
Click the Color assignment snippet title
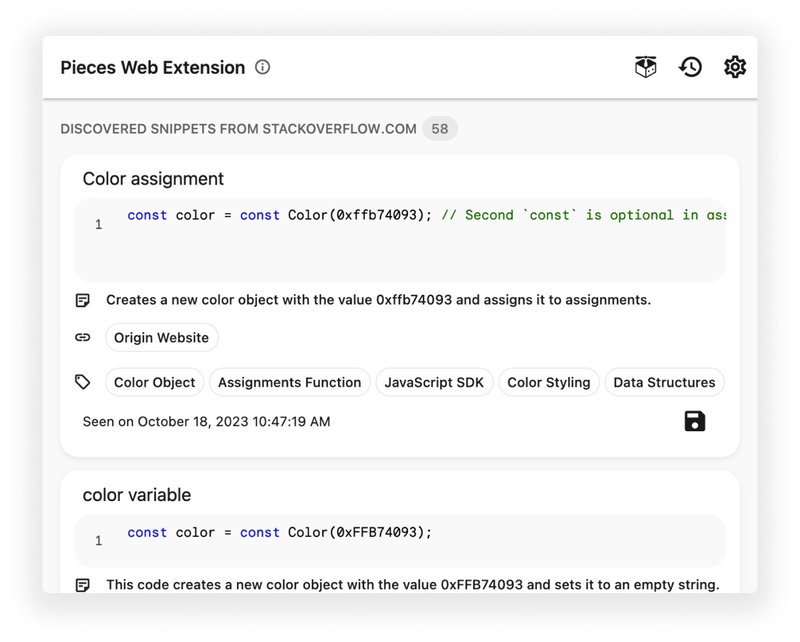coord(152,179)
